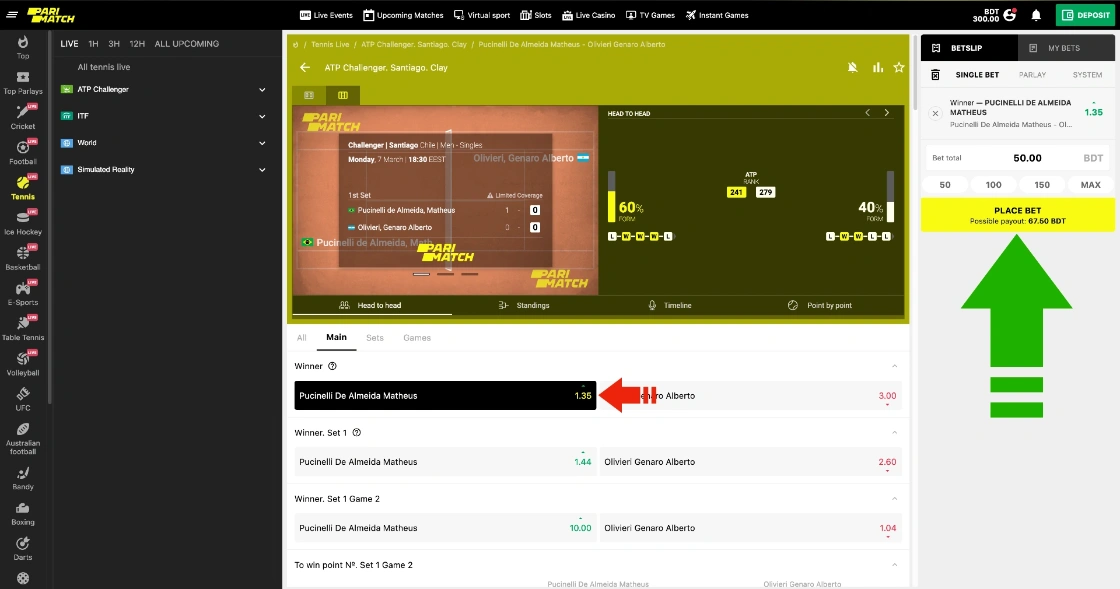
Task: Open Boxing in sidebar
Action: (23, 513)
